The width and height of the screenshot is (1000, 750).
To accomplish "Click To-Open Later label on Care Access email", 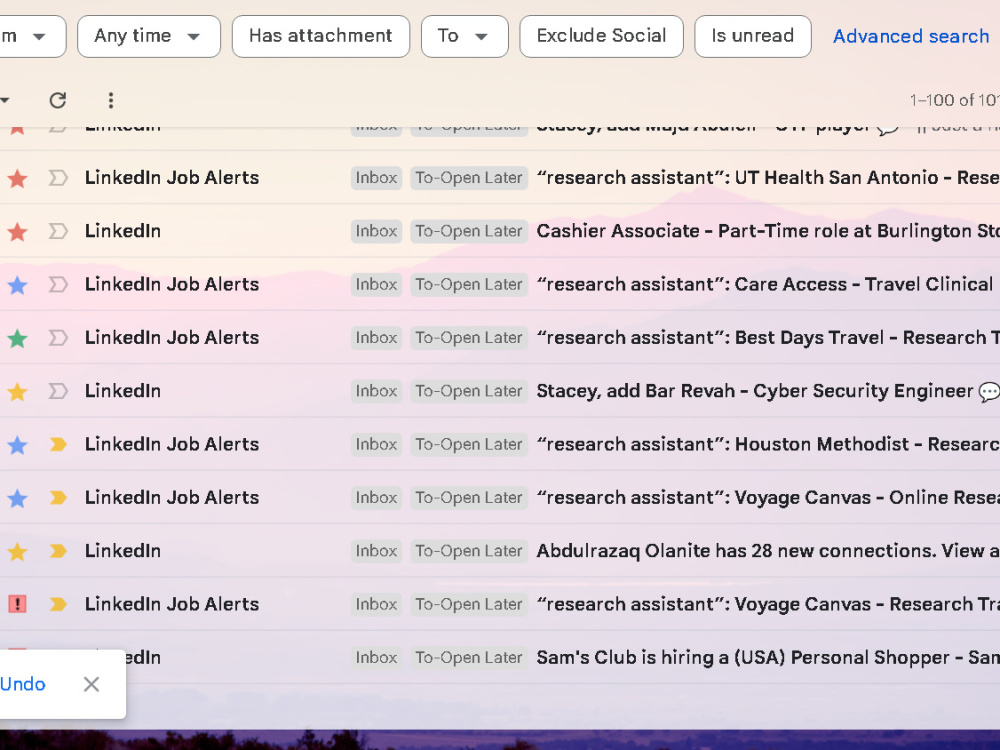I will click(x=469, y=284).
